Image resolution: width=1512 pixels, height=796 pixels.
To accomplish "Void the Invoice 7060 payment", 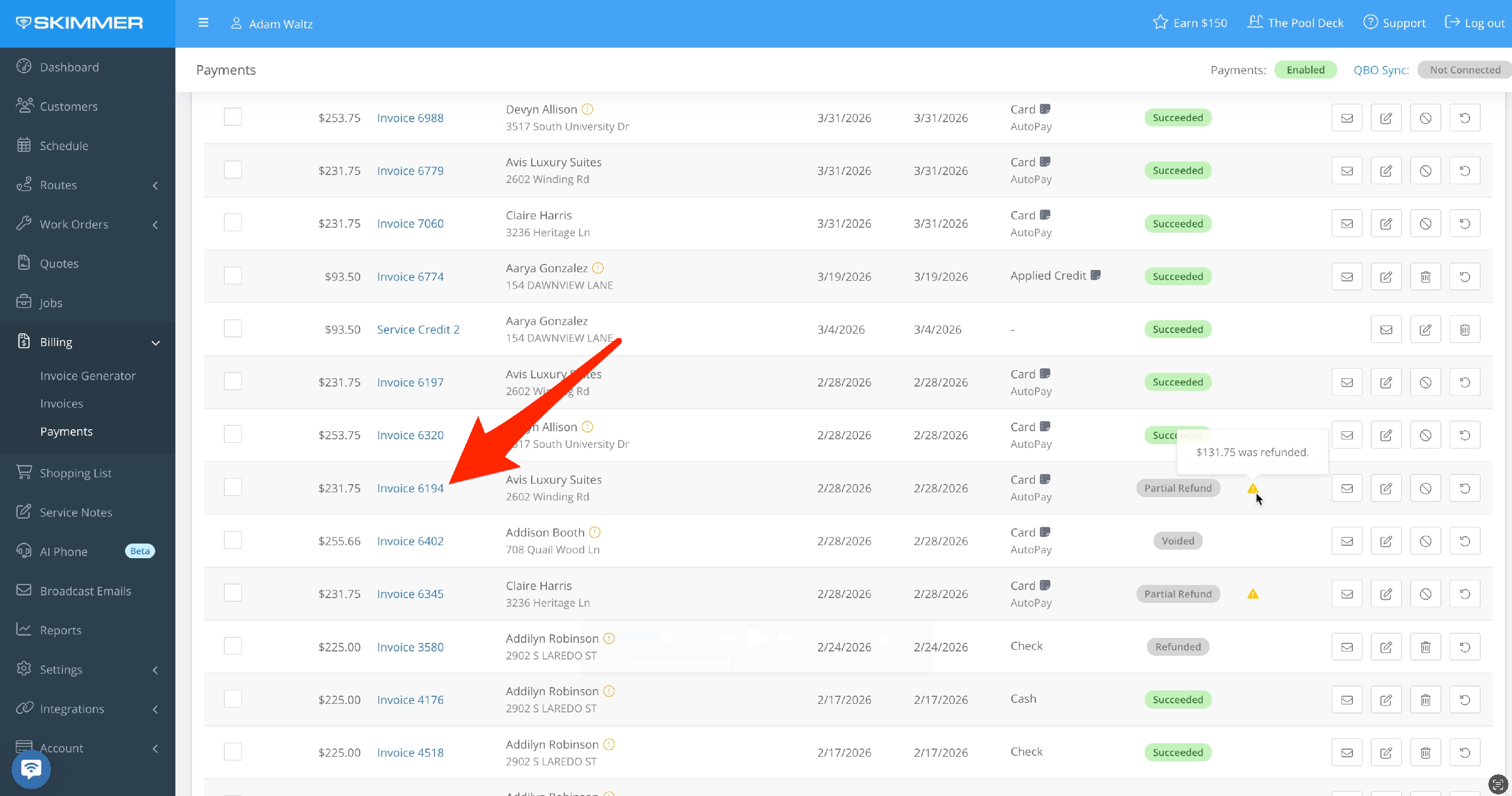I will point(1425,224).
